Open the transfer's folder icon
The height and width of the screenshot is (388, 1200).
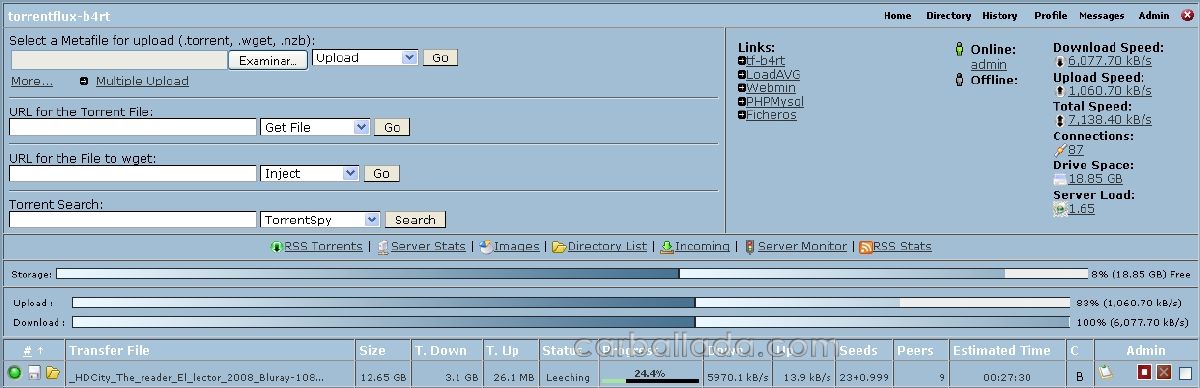point(53,373)
